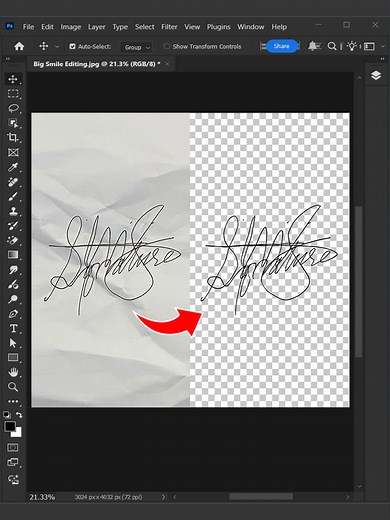
Task: Open the Edit menu
Action: 47,27
